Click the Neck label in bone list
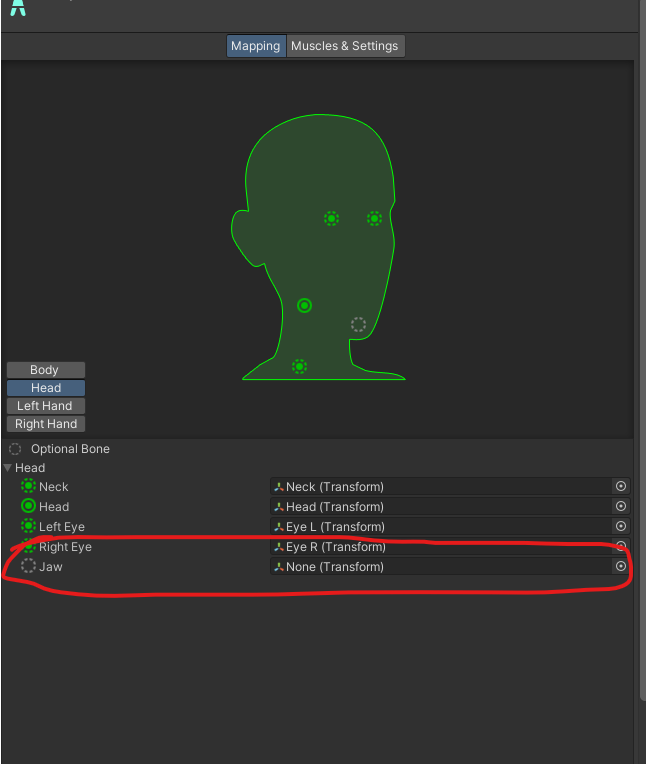646x764 pixels. (54, 487)
